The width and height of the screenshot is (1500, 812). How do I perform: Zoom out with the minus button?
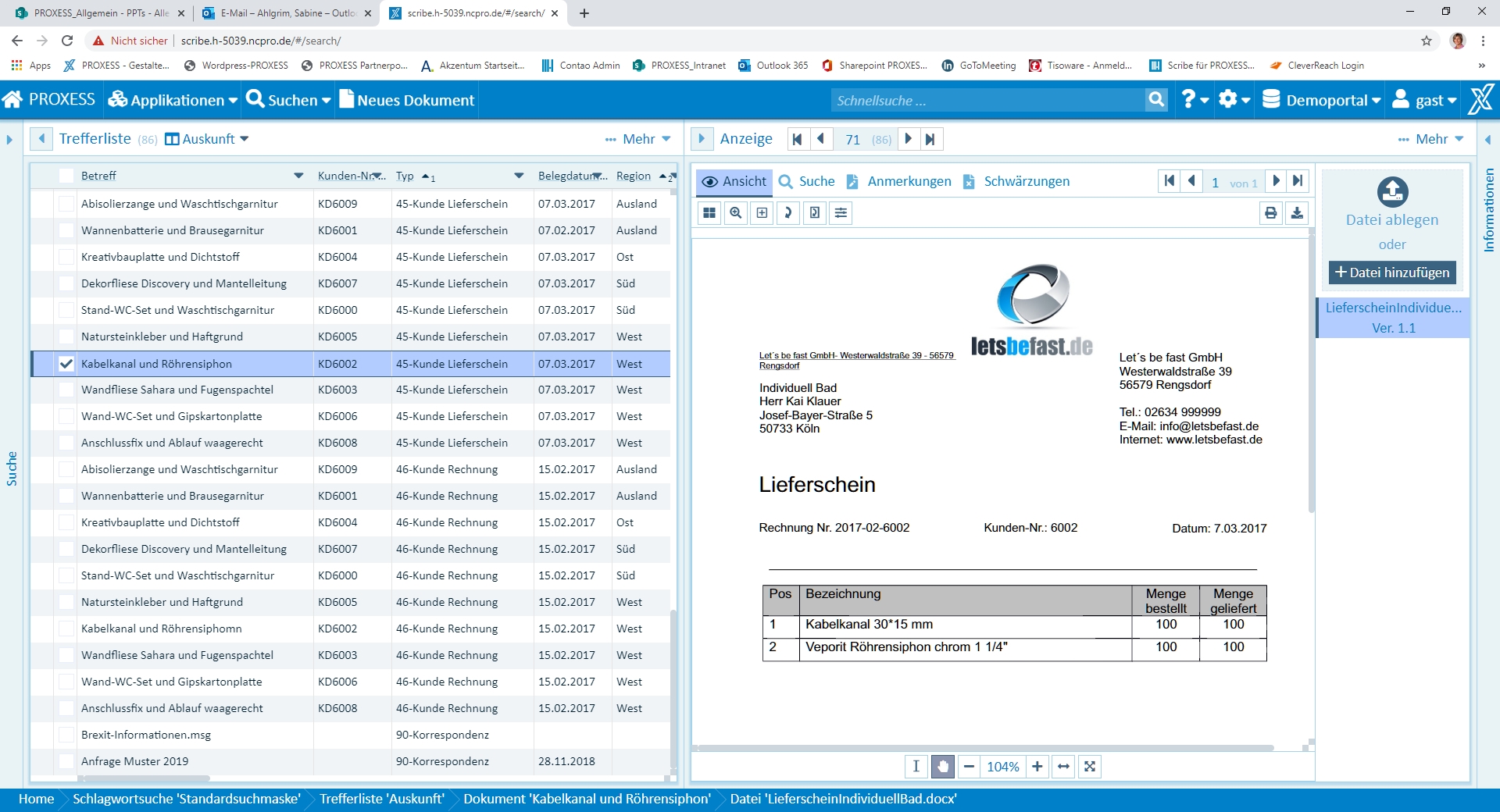(x=969, y=767)
